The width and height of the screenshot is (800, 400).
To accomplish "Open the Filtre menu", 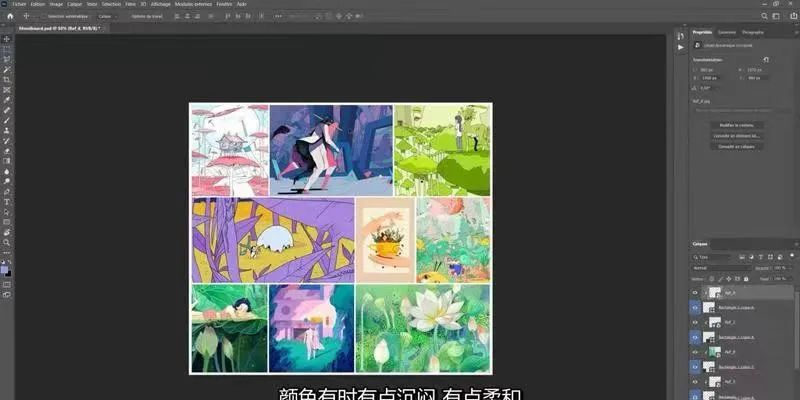I will pos(131,4).
